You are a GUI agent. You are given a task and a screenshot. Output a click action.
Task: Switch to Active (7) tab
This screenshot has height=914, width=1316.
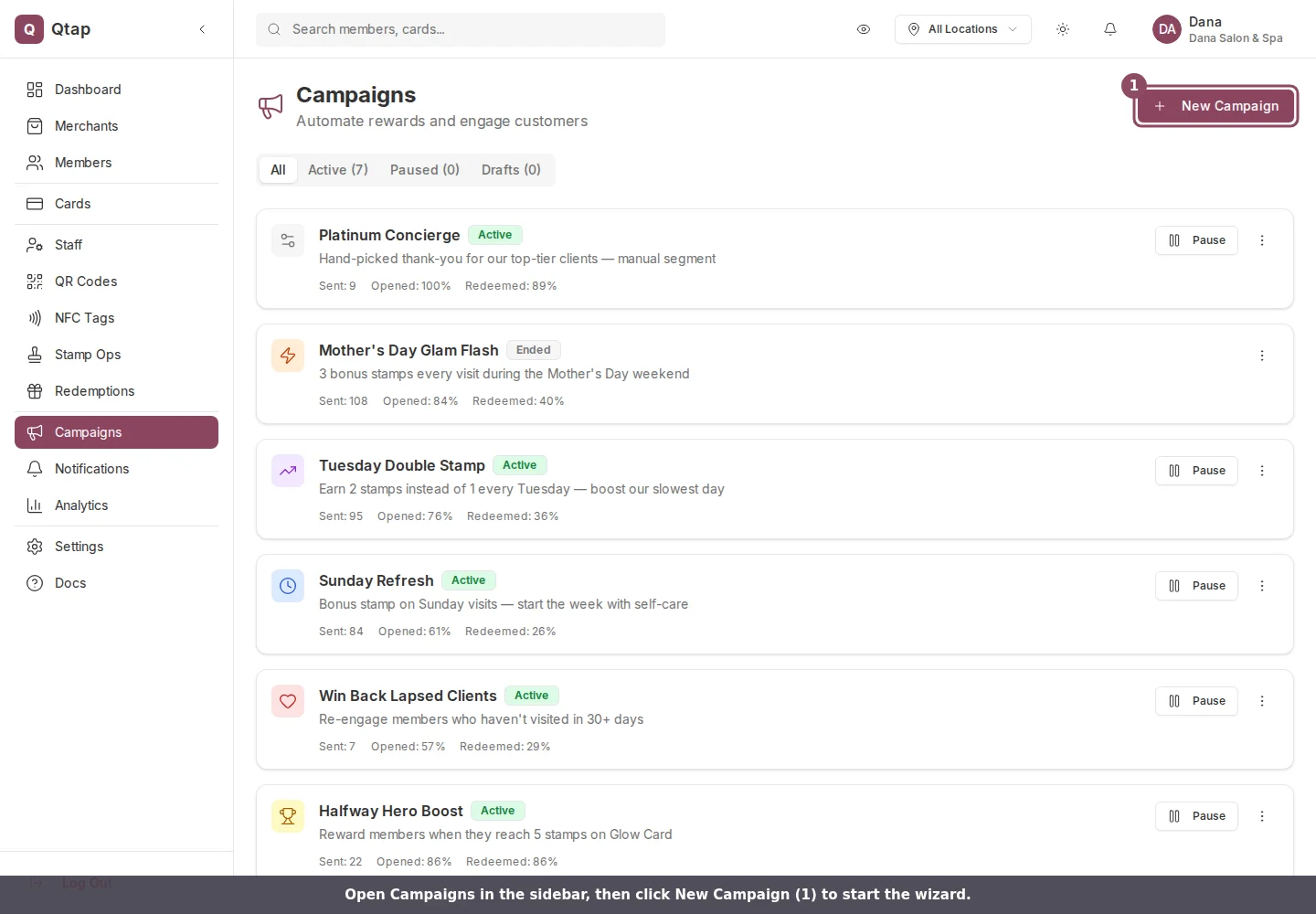(x=338, y=170)
